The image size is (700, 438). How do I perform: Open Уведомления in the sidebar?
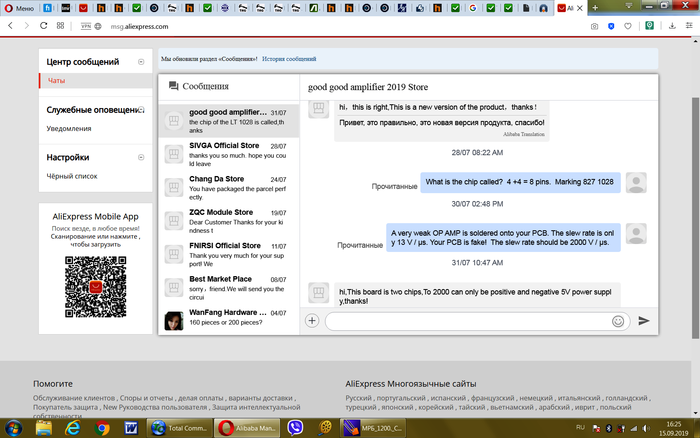[x=69, y=129]
